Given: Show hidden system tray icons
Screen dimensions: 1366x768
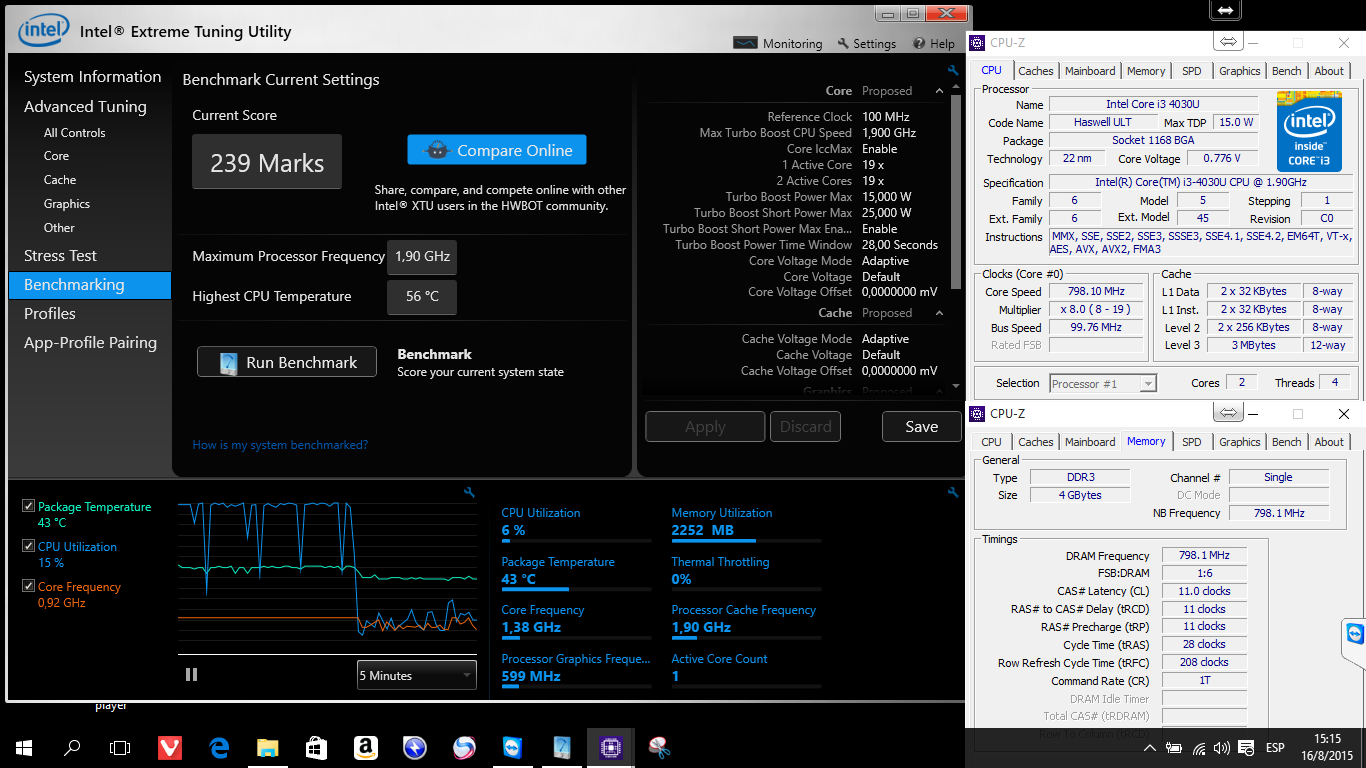Looking at the screenshot, I should pos(1150,748).
